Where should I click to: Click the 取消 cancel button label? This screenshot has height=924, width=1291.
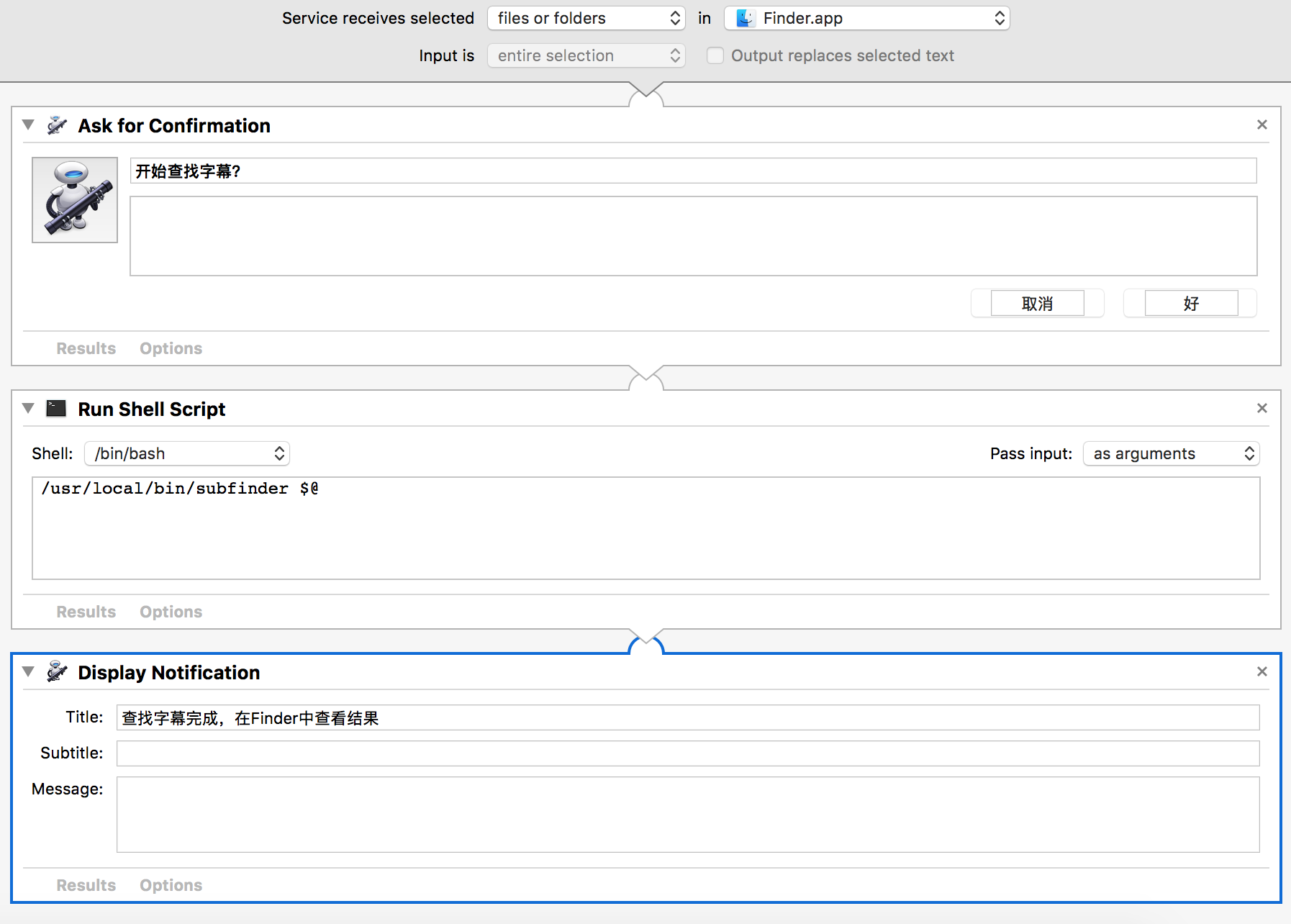(1037, 304)
